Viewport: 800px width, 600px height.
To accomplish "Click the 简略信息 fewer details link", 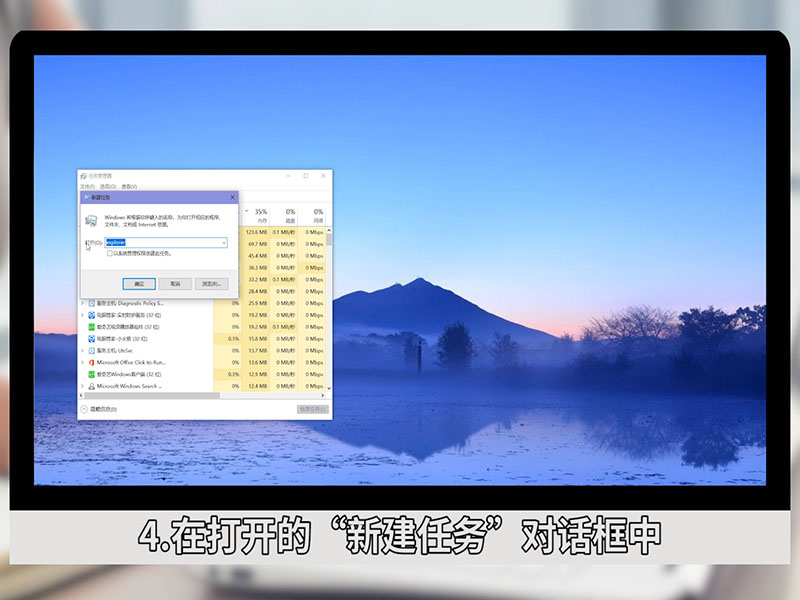I will tap(104, 409).
